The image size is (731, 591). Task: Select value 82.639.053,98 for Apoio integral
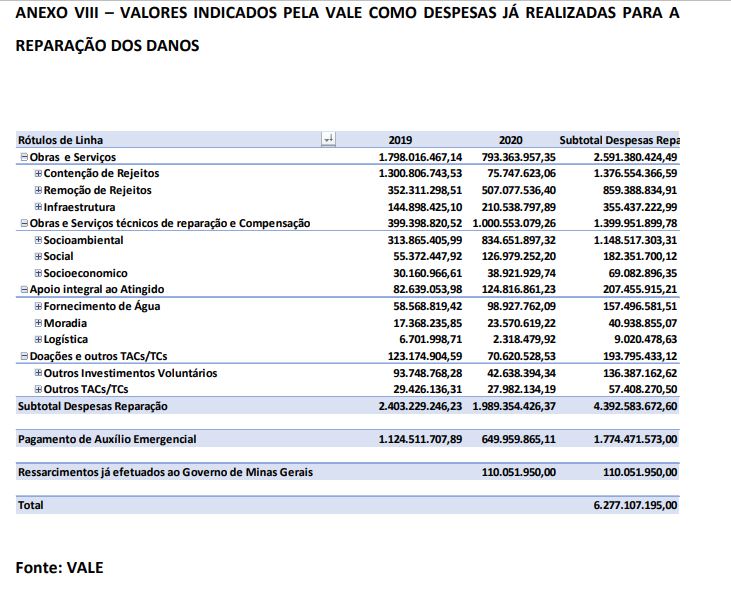428,289
